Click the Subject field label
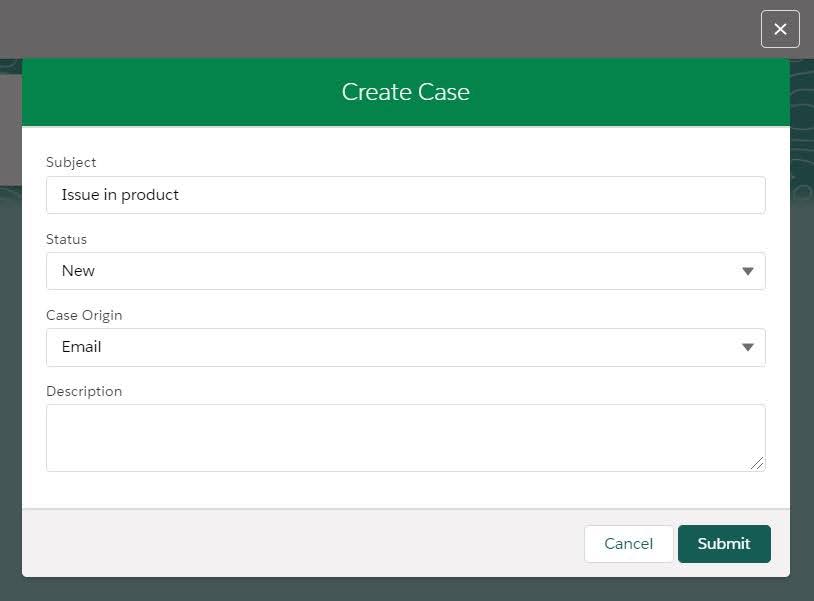Image resolution: width=814 pixels, height=601 pixels. click(x=71, y=162)
